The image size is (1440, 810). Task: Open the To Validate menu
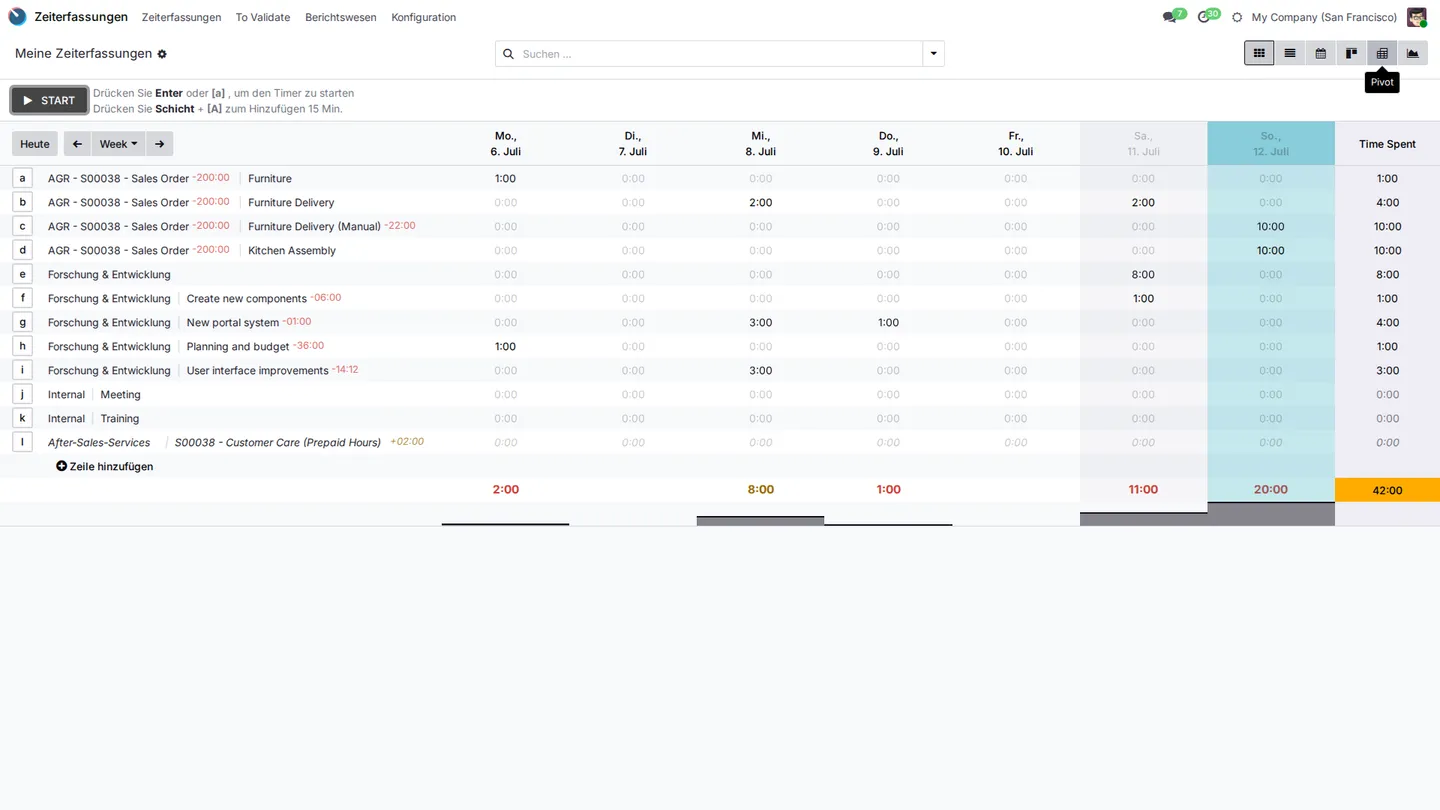pyautogui.click(x=263, y=18)
